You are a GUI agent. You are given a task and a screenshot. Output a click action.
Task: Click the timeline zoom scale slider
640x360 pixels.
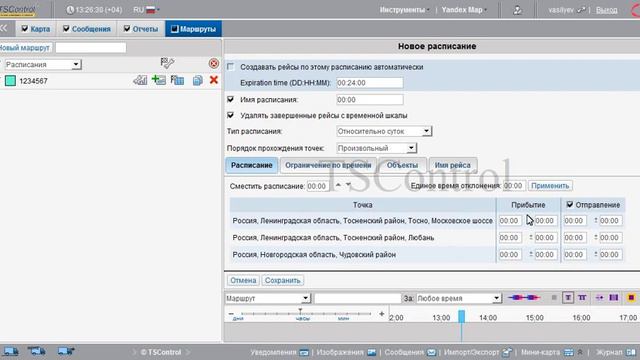point(306,314)
